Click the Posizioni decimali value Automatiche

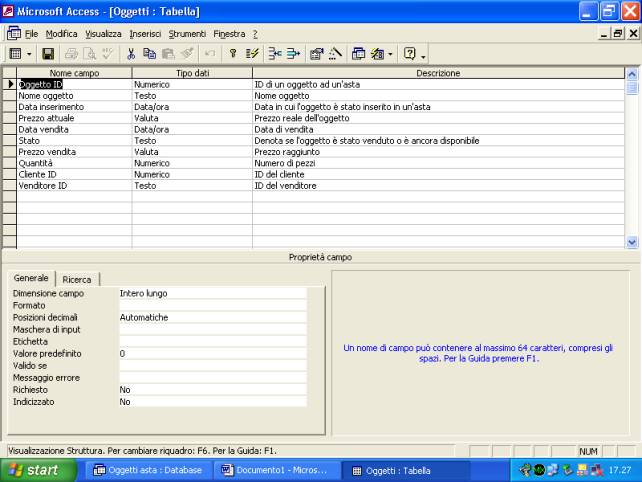tap(212, 317)
